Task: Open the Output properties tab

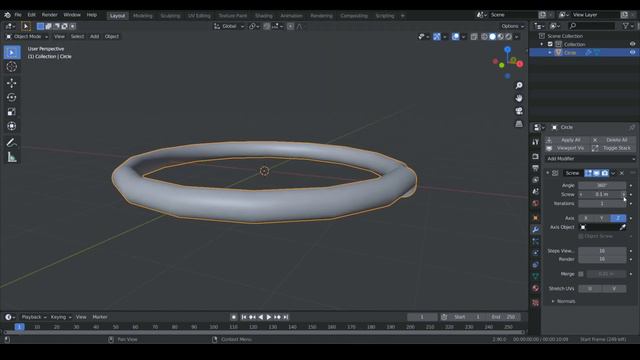Action: click(536, 168)
